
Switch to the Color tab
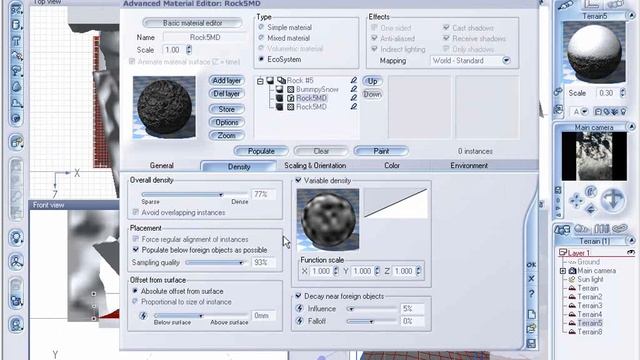[x=392, y=166]
